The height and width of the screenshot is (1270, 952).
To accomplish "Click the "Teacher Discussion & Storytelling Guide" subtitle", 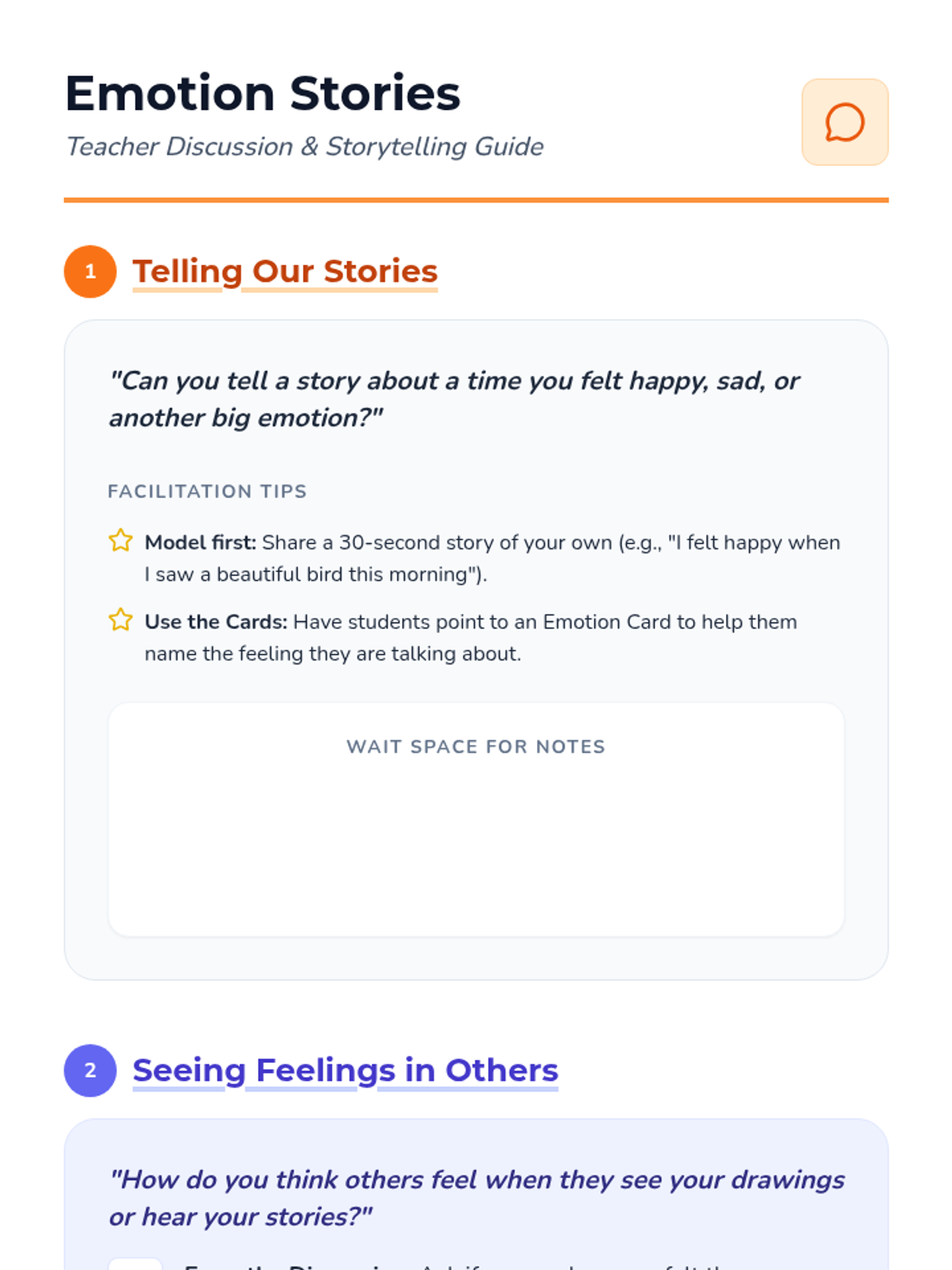I will tap(305, 147).
